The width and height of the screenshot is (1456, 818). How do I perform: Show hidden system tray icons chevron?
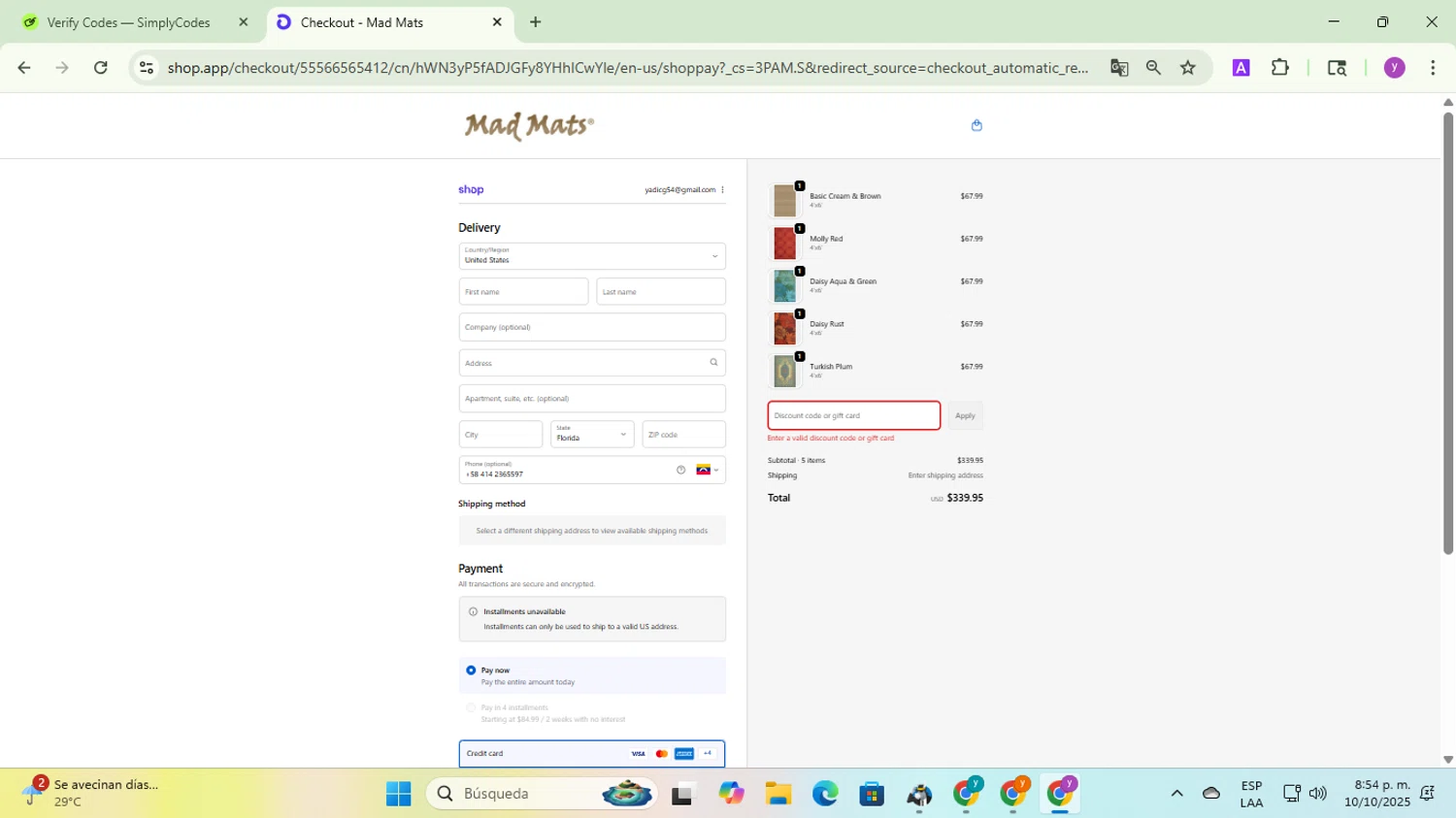(x=1176, y=794)
